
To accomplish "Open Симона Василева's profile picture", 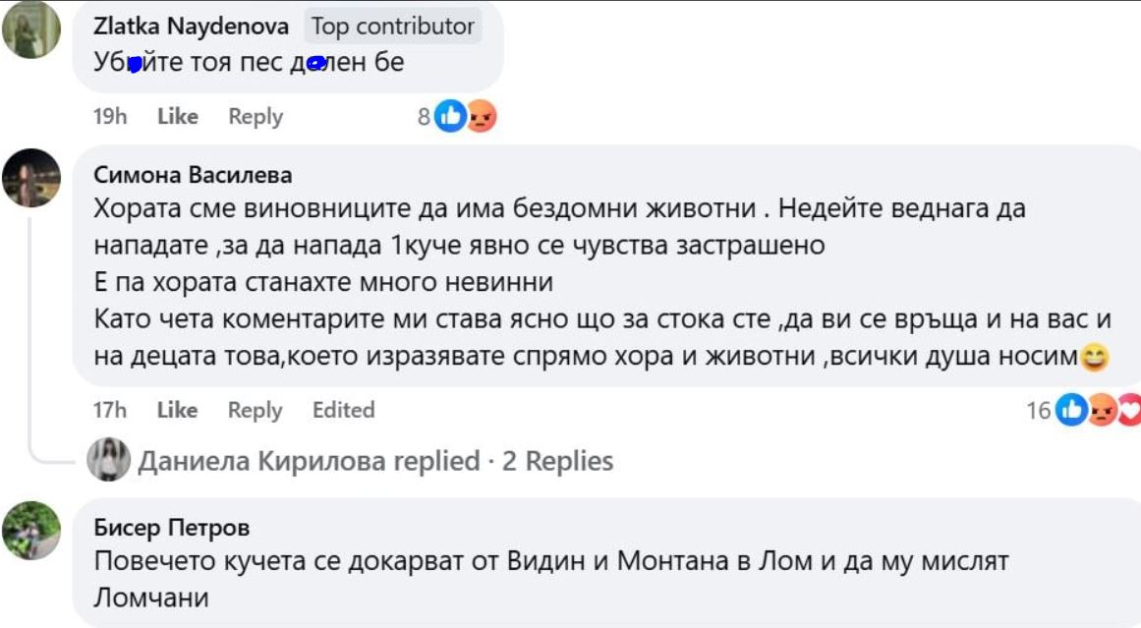I will pyautogui.click(x=31, y=177).
